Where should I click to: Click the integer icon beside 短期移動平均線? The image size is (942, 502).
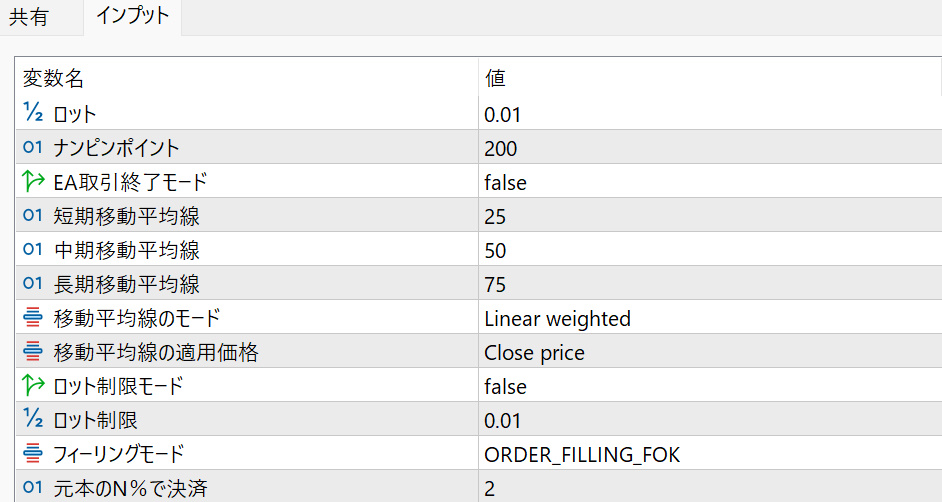(x=32, y=216)
